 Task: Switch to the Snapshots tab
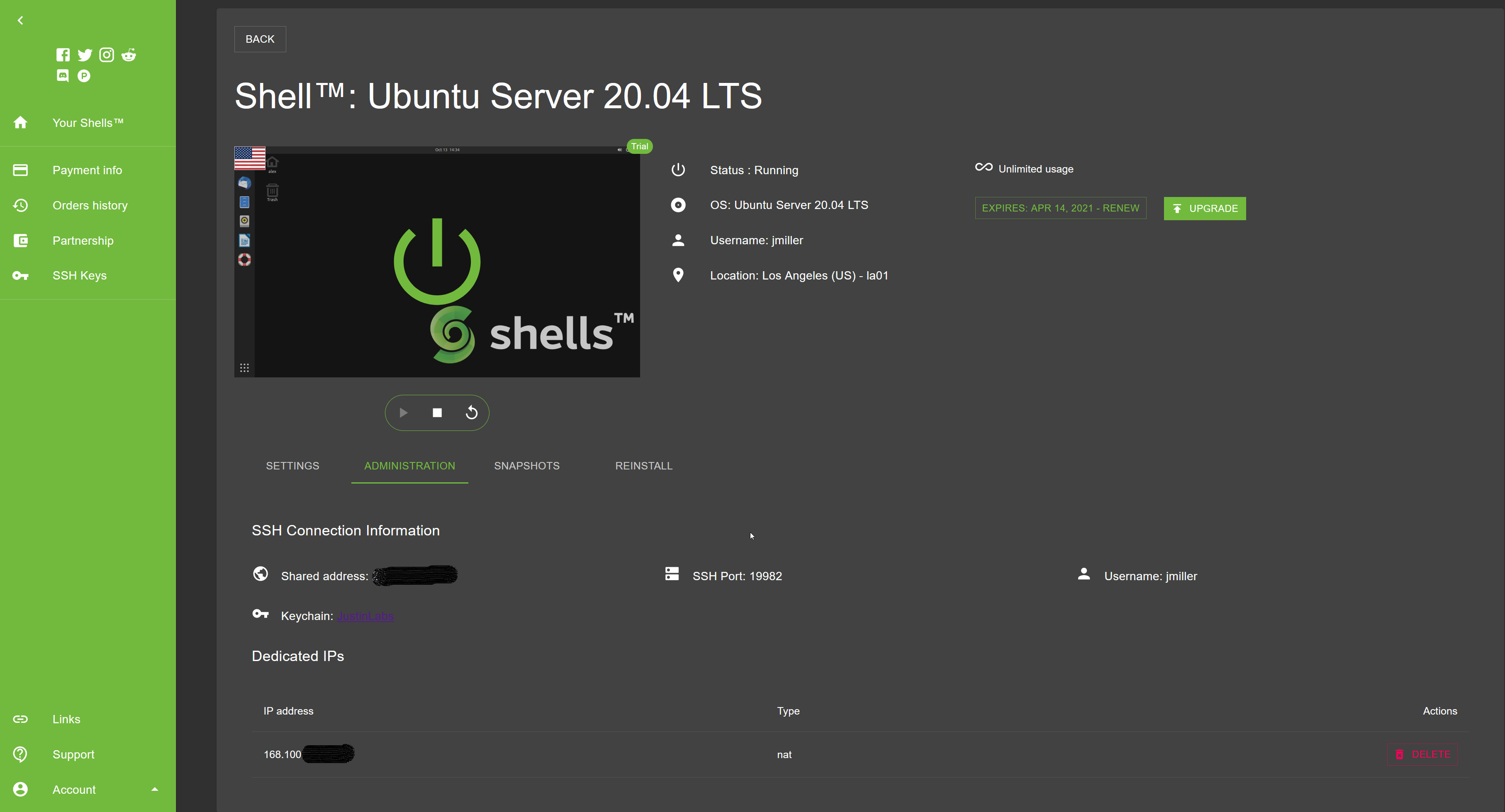pos(526,466)
